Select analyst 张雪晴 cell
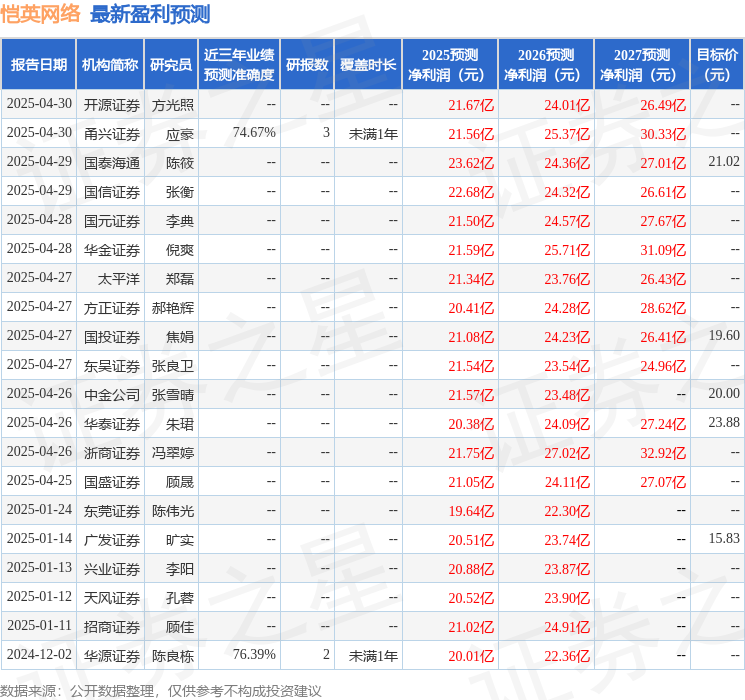This screenshot has width=745, height=700. point(173,395)
